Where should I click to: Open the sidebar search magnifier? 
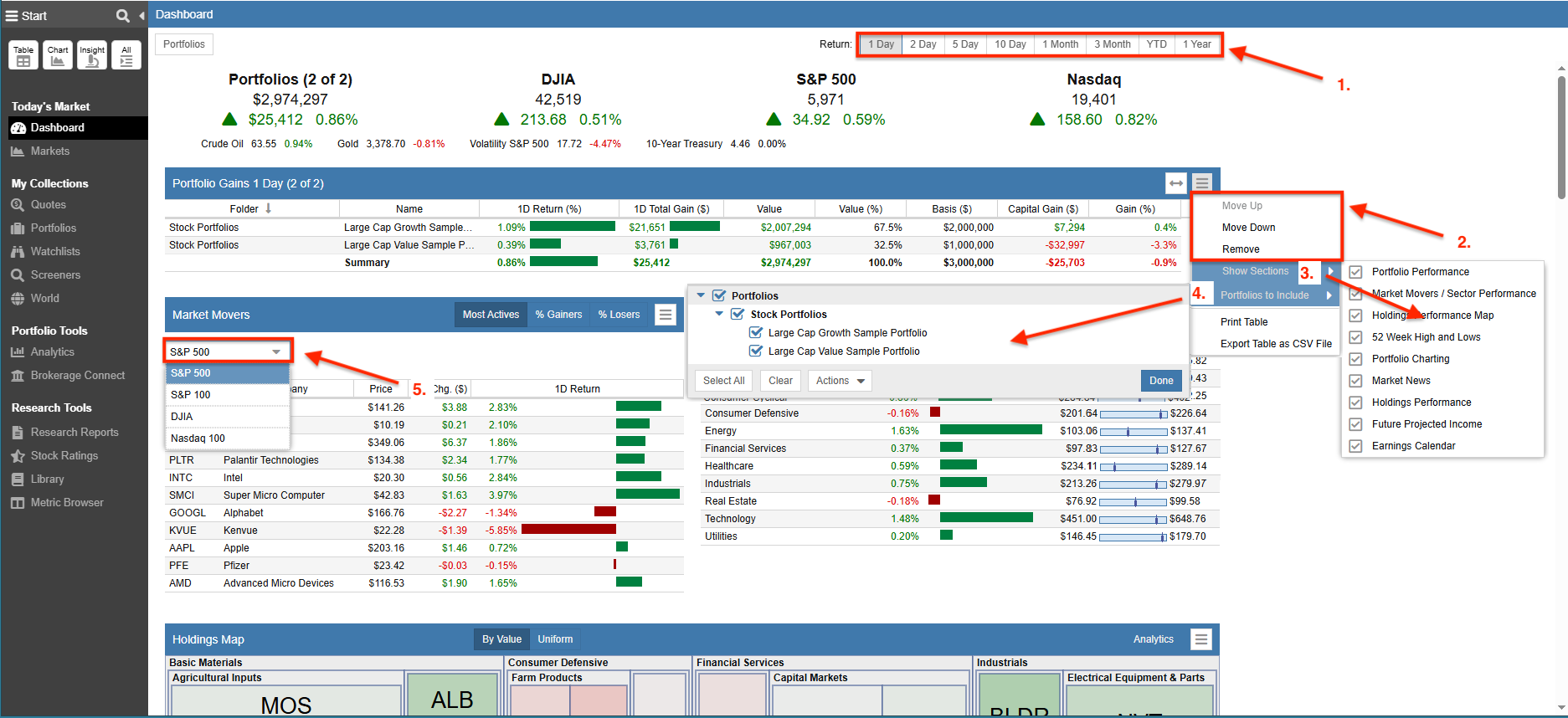(122, 15)
